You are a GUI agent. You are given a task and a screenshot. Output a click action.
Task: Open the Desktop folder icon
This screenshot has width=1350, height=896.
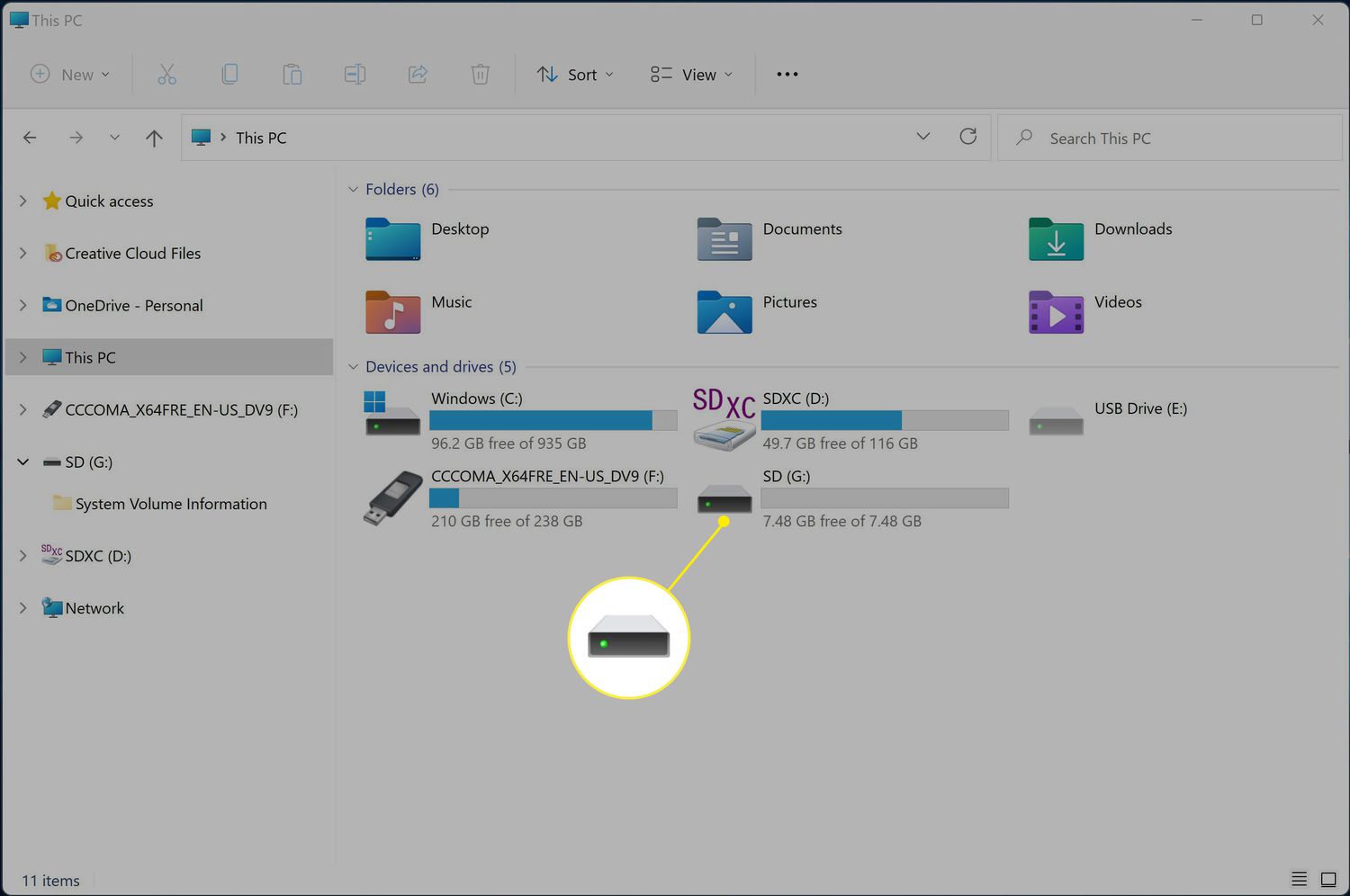tap(392, 239)
